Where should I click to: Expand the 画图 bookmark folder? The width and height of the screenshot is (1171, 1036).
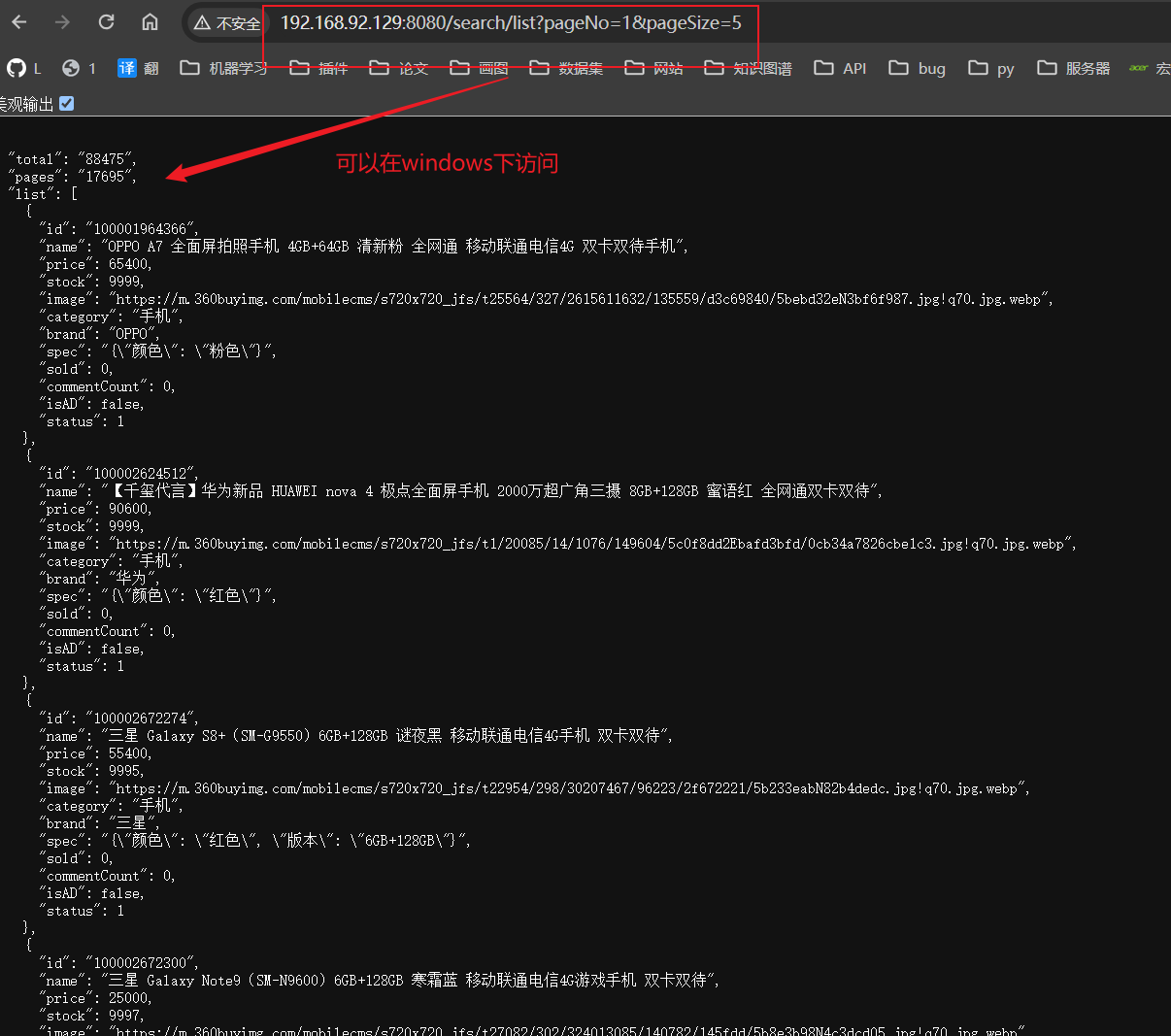[480, 68]
